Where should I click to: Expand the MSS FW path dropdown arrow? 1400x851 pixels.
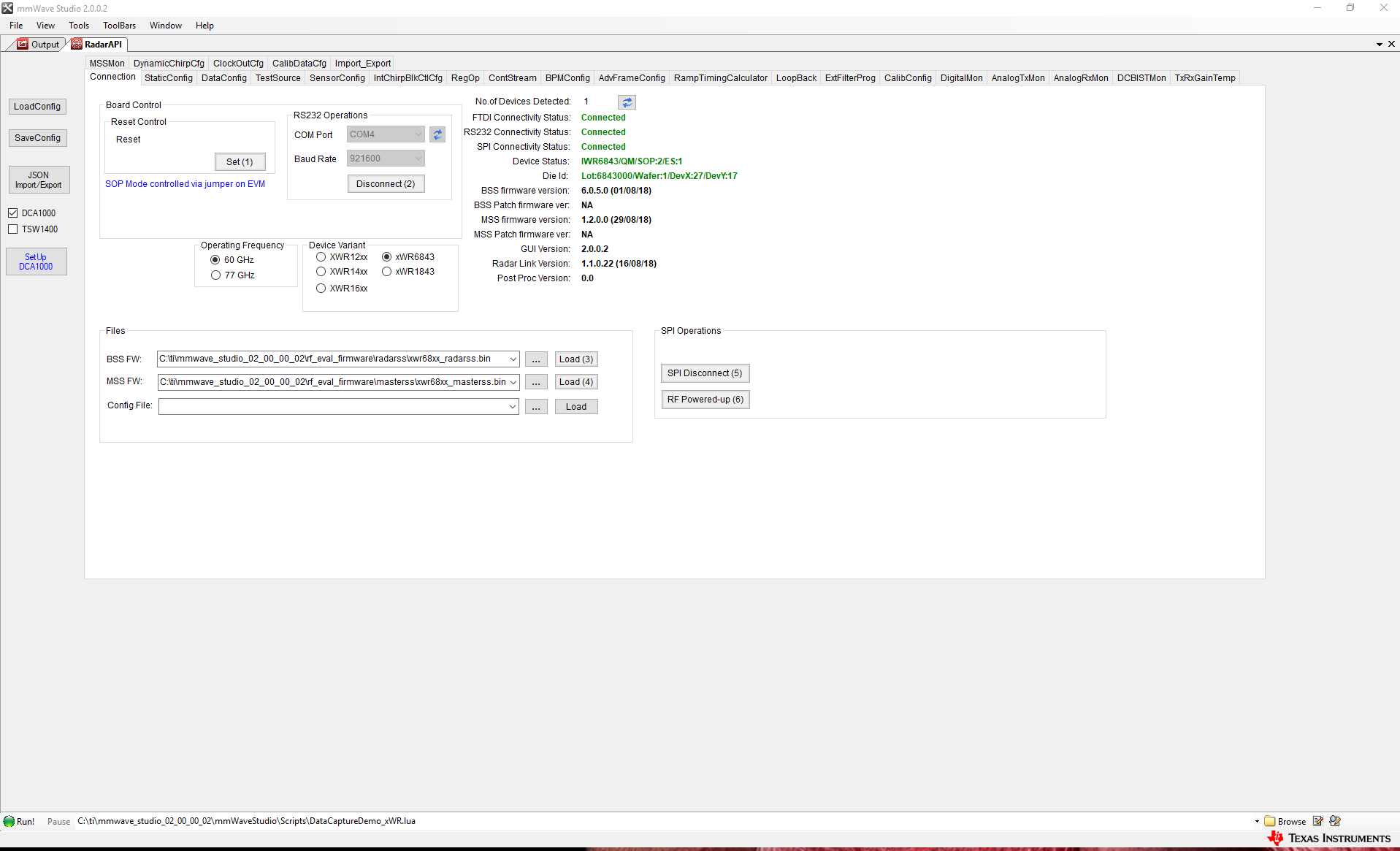pos(513,382)
